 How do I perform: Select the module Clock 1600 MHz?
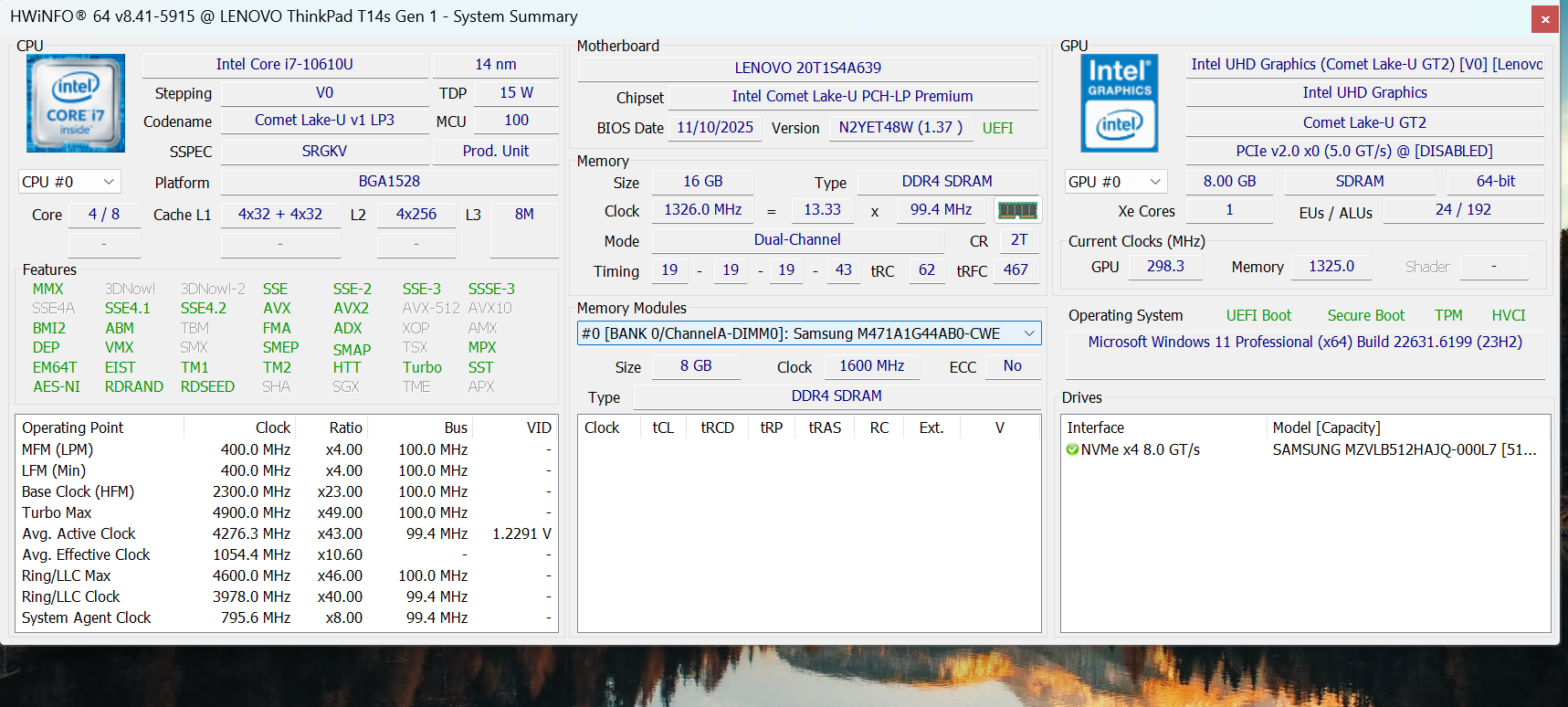pos(872,365)
